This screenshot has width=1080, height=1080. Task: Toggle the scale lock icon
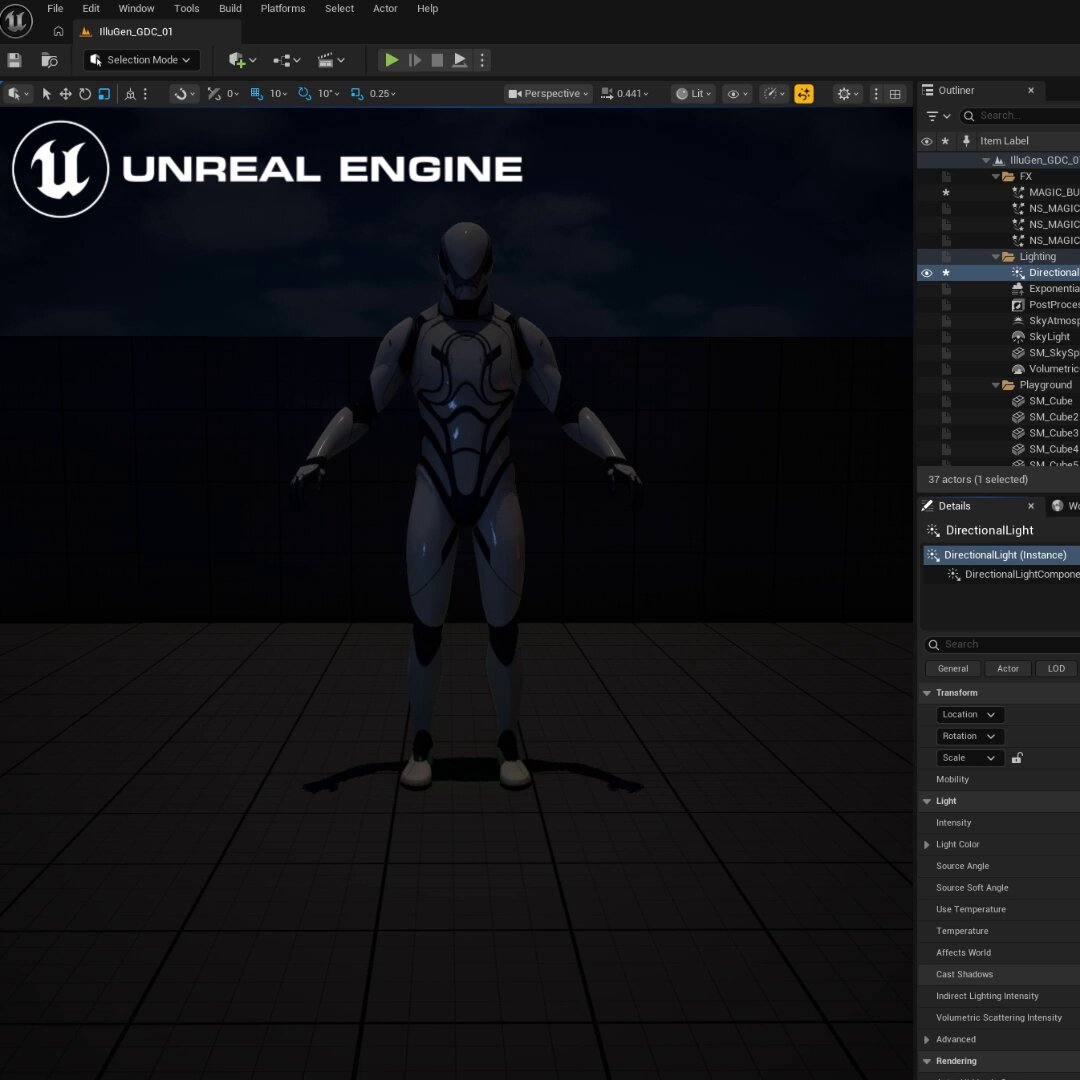click(1017, 758)
